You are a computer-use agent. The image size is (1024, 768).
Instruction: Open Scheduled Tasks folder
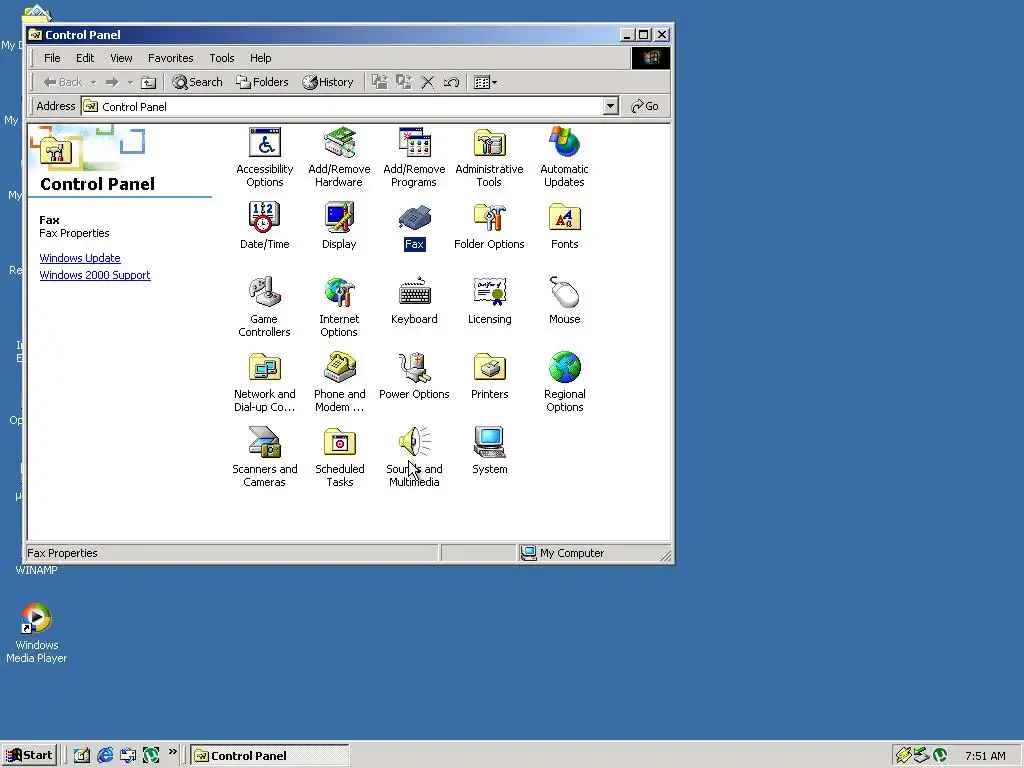click(339, 457)
